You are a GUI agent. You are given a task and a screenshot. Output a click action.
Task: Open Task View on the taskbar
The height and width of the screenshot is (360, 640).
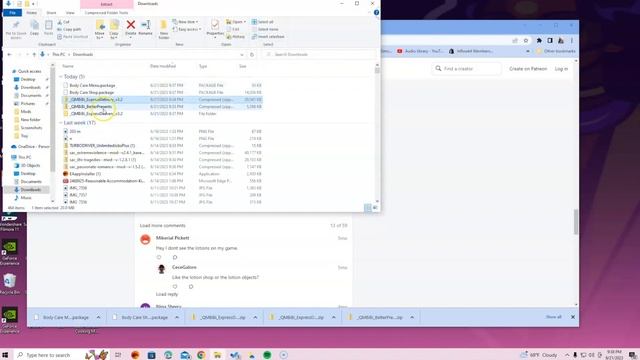click(118, 355)
